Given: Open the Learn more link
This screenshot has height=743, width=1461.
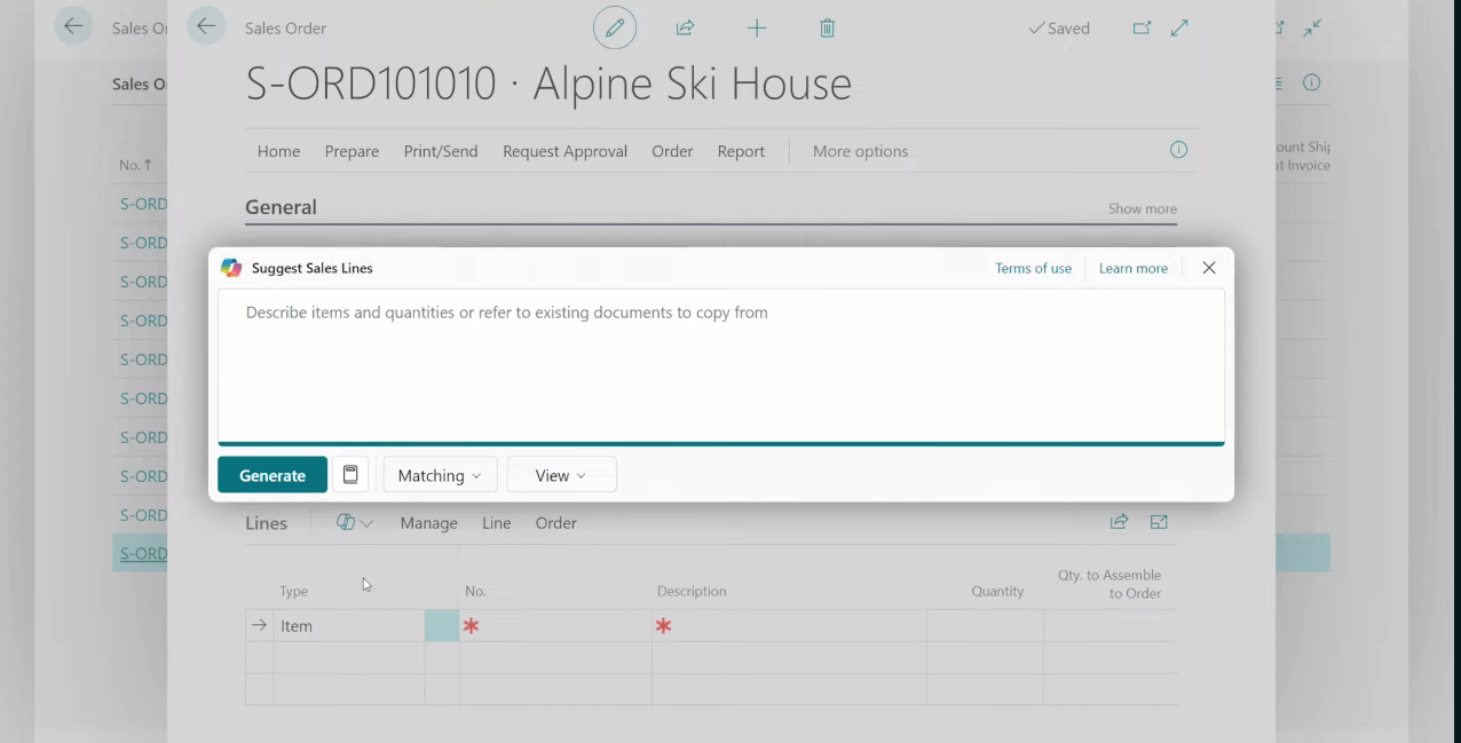Looking at the screenshot, I should (x=1132, y=268).
